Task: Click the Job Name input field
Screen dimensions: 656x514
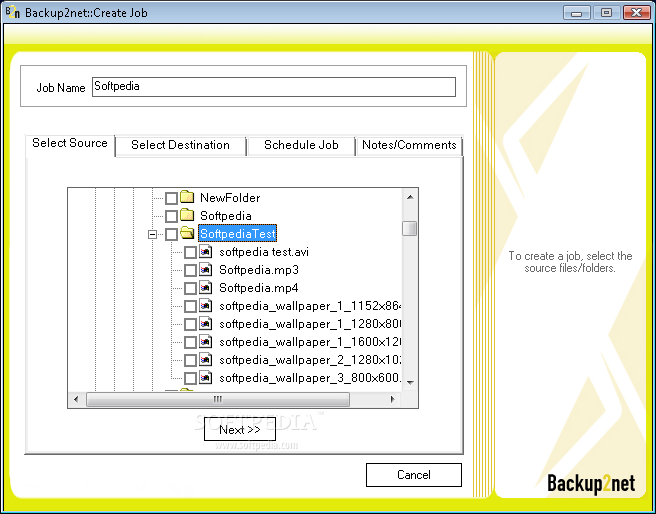Action: click(x=274, y=87)
